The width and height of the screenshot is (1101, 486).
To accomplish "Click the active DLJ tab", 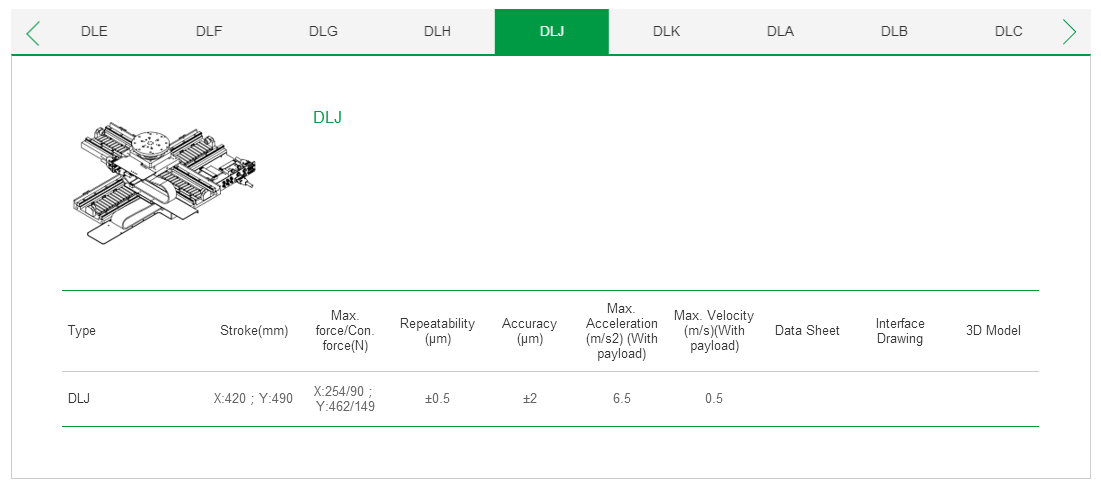I will (551, 31).
